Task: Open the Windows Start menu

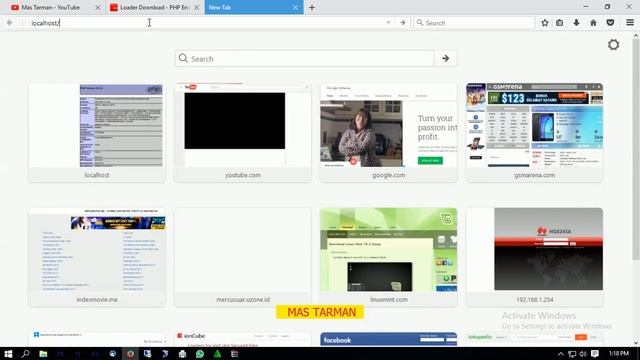Action: [8, 353]
